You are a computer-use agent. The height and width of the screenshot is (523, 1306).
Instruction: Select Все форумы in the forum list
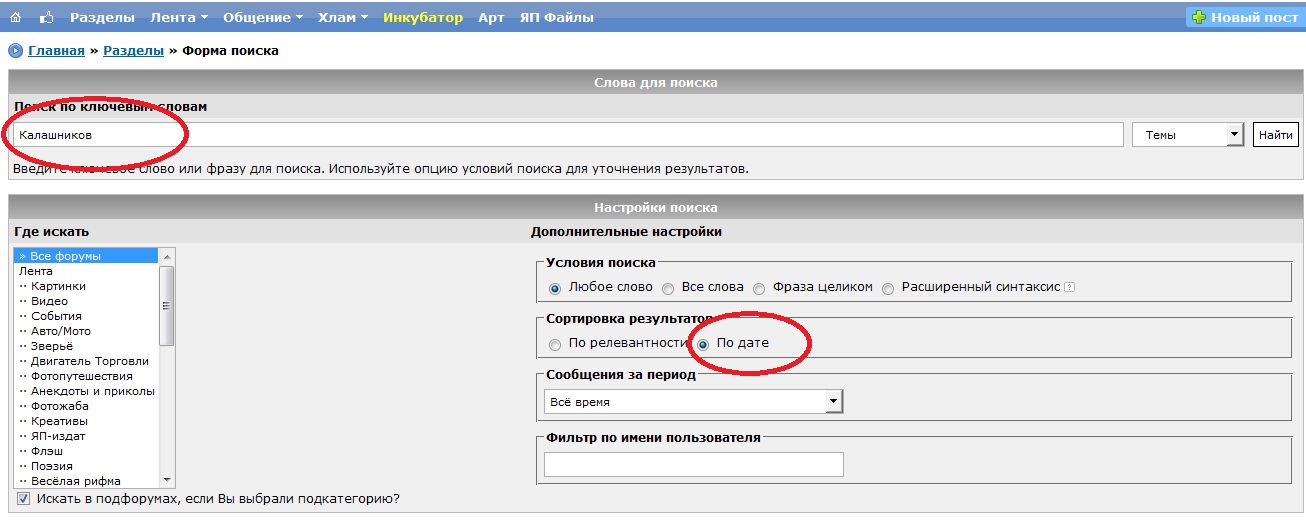click(x=87, y=256)
